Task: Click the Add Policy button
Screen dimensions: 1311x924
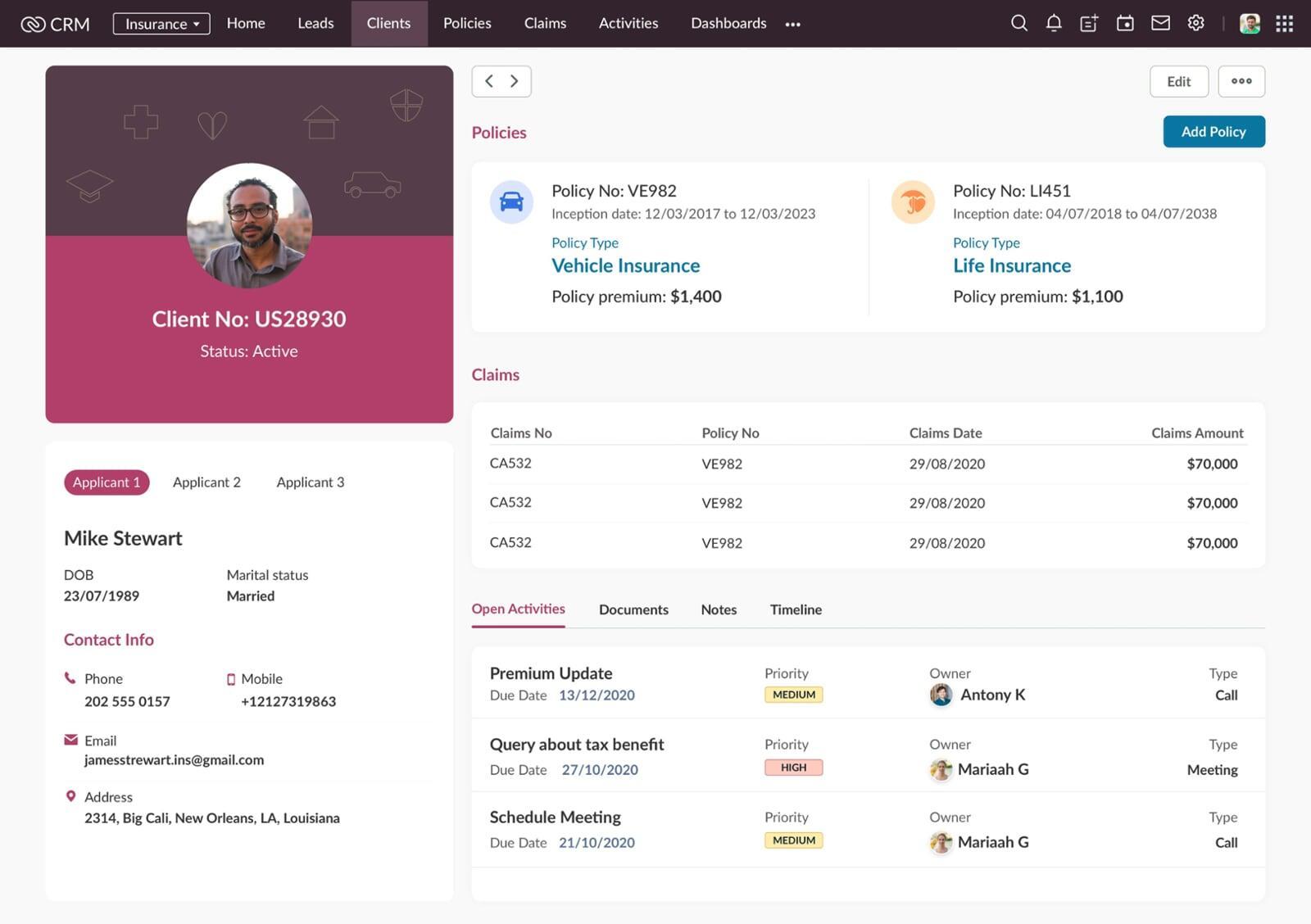Action: click(x=1213, y=131)
